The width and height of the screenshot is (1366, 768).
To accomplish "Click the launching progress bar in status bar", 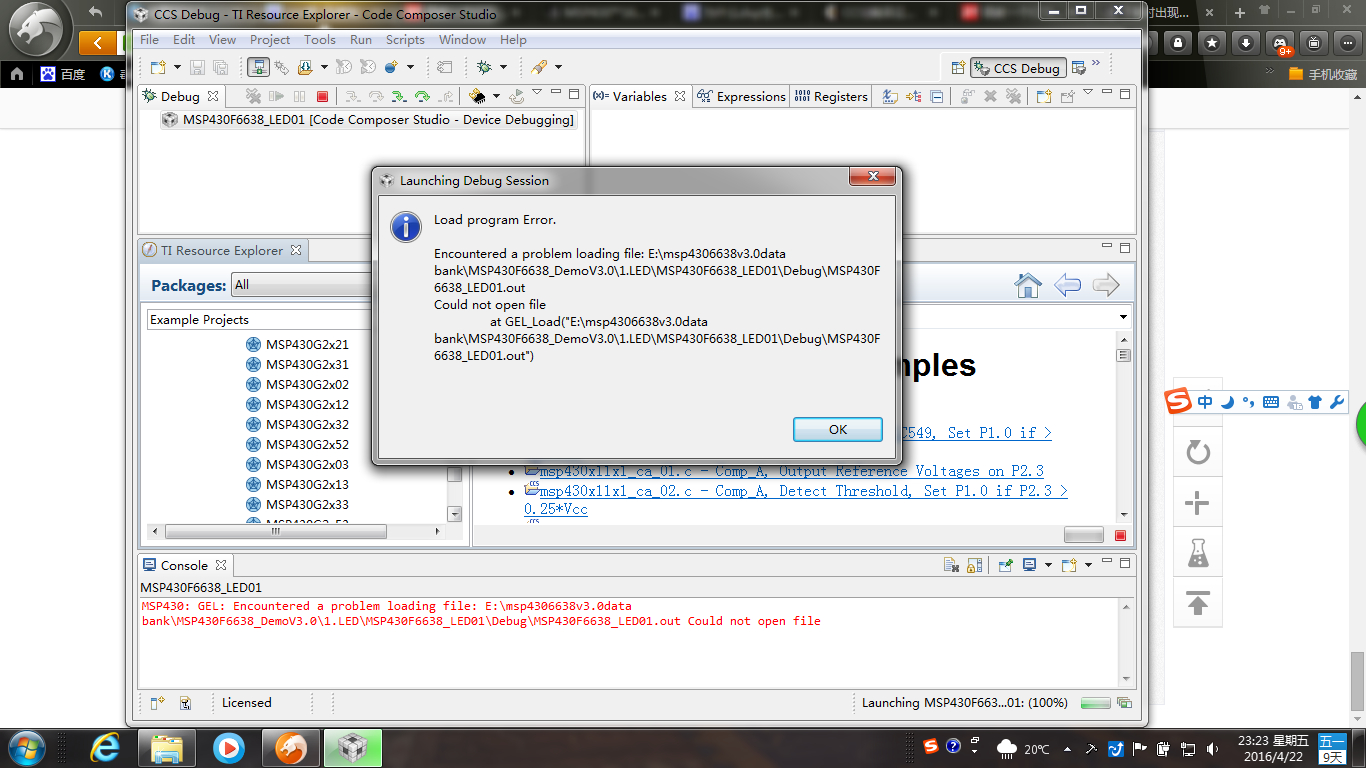I will pyautogui.click(x=1096, y=703).
